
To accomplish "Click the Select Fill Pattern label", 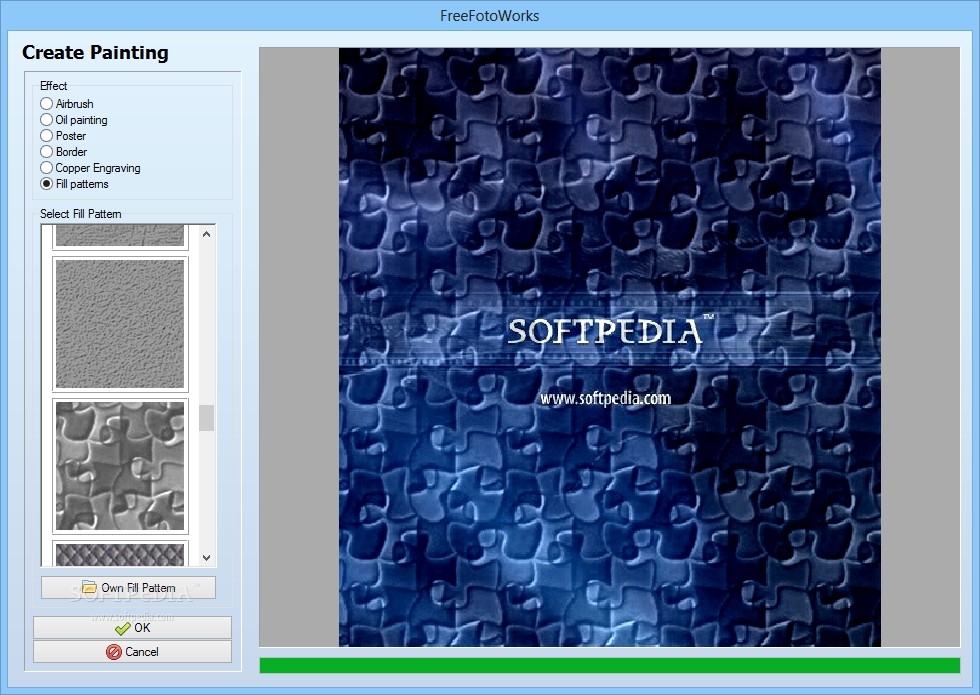I will point(81,214).
